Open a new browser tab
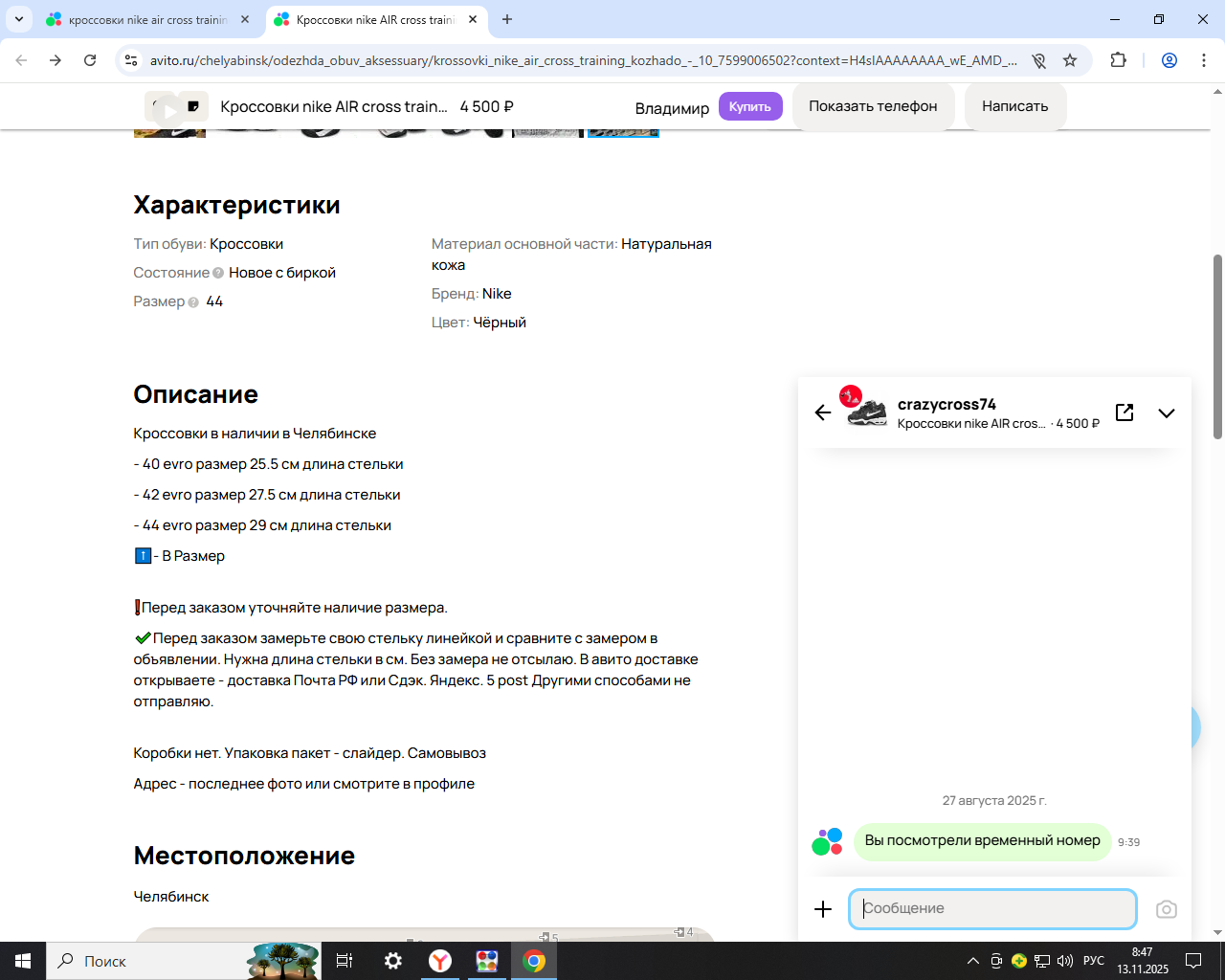This screenshot has width=1225, height=980. (507, 20)
